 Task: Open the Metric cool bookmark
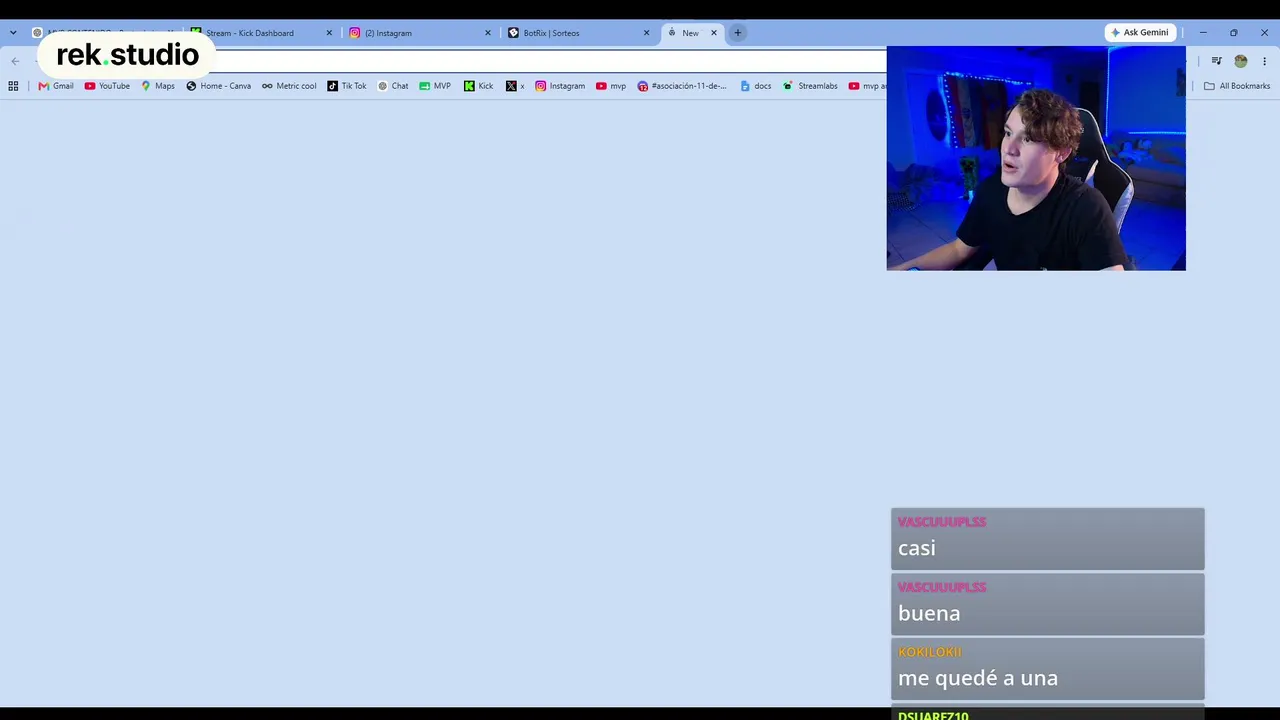click(x=289, y=86)
